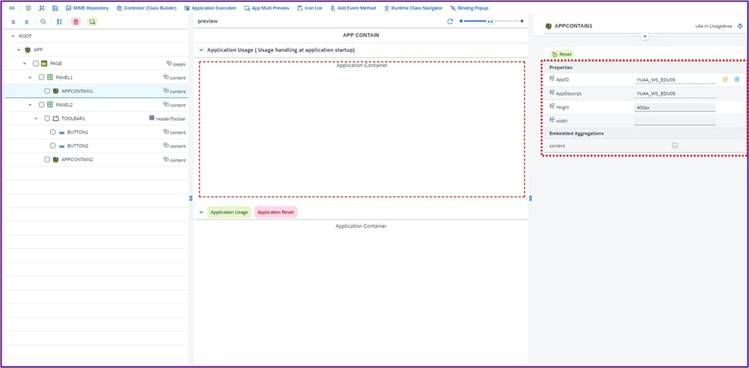This screenshot has height=368, width=749.
Task: Adjust the preview zoom slider
Action: tap(492, 22)
